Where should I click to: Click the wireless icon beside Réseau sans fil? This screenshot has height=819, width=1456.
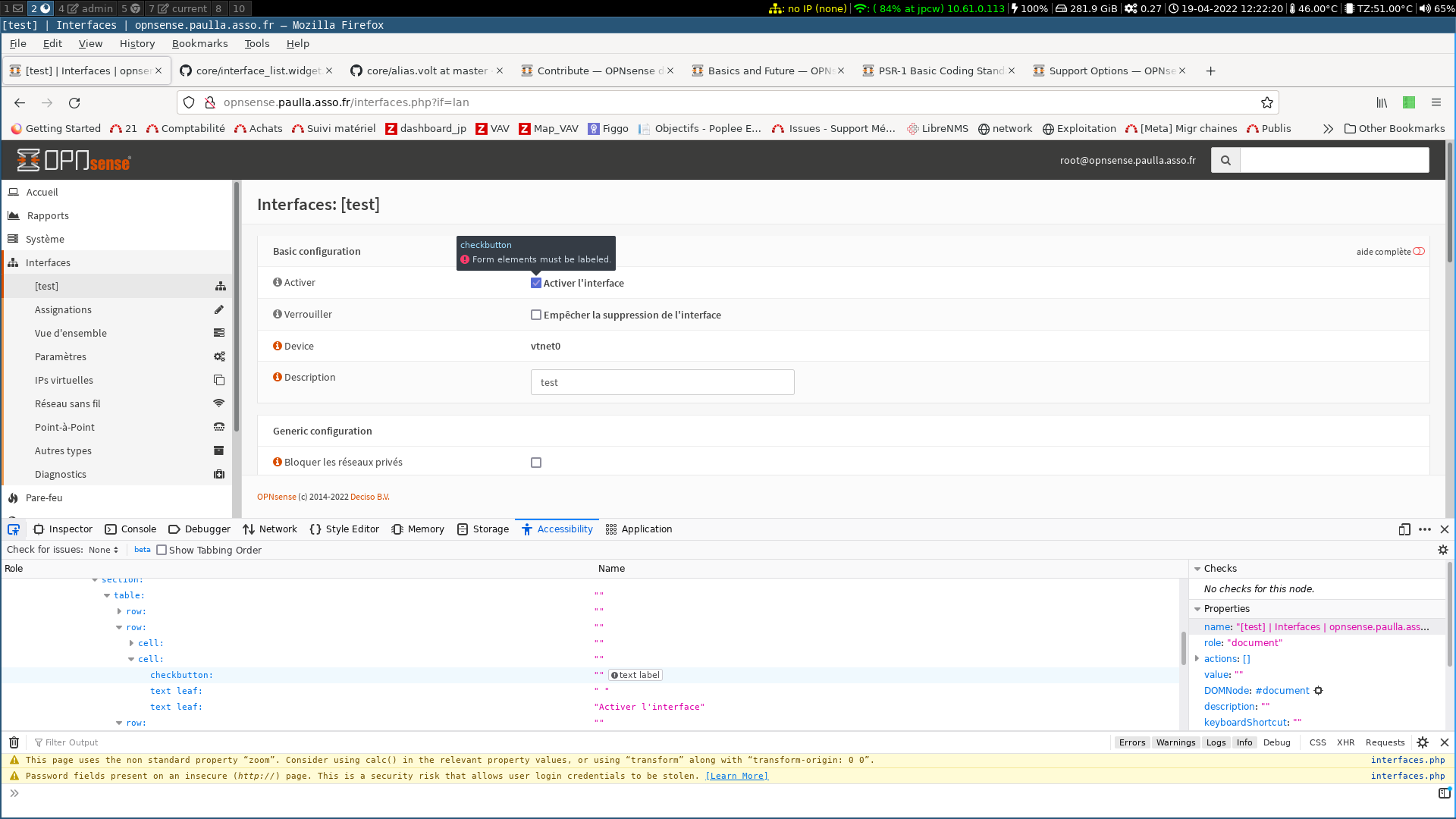pyautogui.click(x=219, y=403)
